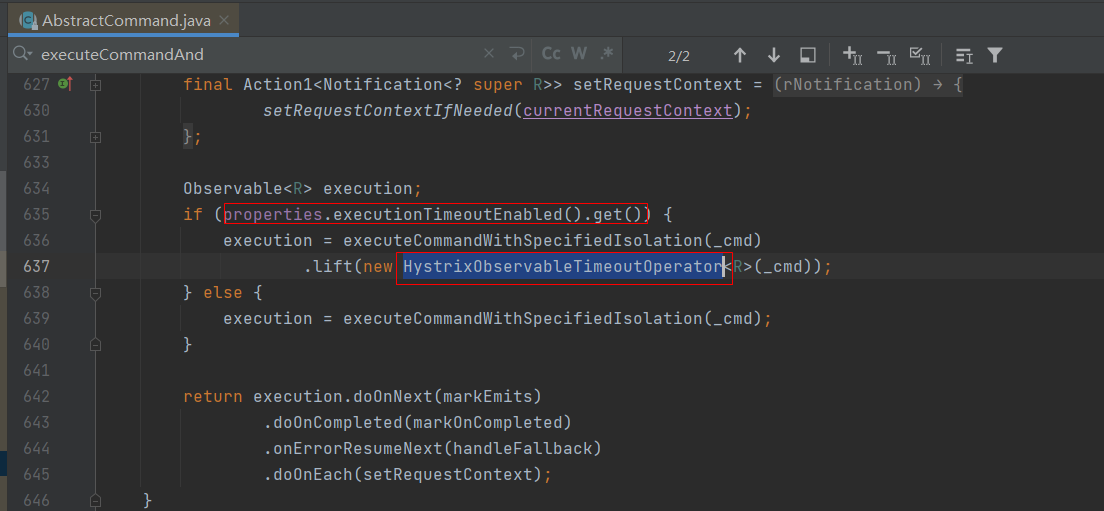
Task: Click executeCommandWithSpecifiedIsolation on line 636
Action: pyautogui.click(x=523, y=241)
